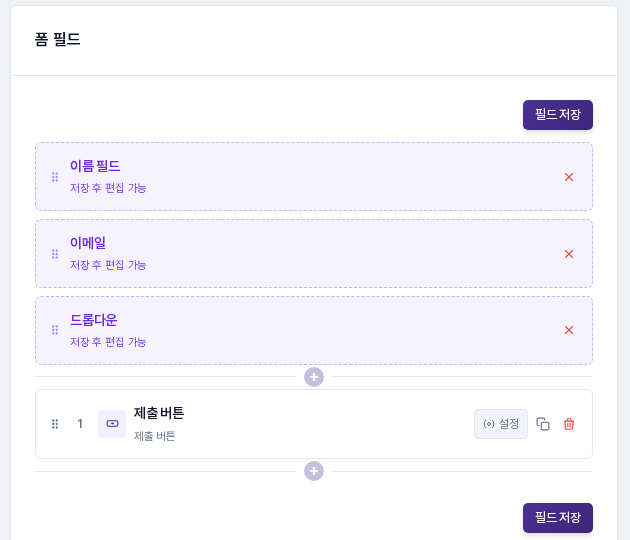Screen dimensions: 630x540
Task: Click the gray 제출 버튼 subtitle
Action: [x=154, y=436]
